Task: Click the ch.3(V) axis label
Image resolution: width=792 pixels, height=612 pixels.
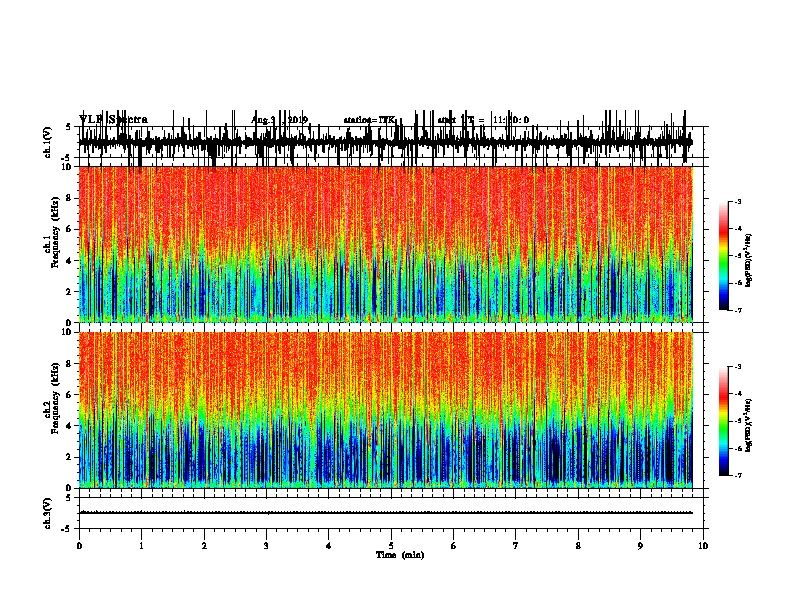Action: click(x=47, y=513)
